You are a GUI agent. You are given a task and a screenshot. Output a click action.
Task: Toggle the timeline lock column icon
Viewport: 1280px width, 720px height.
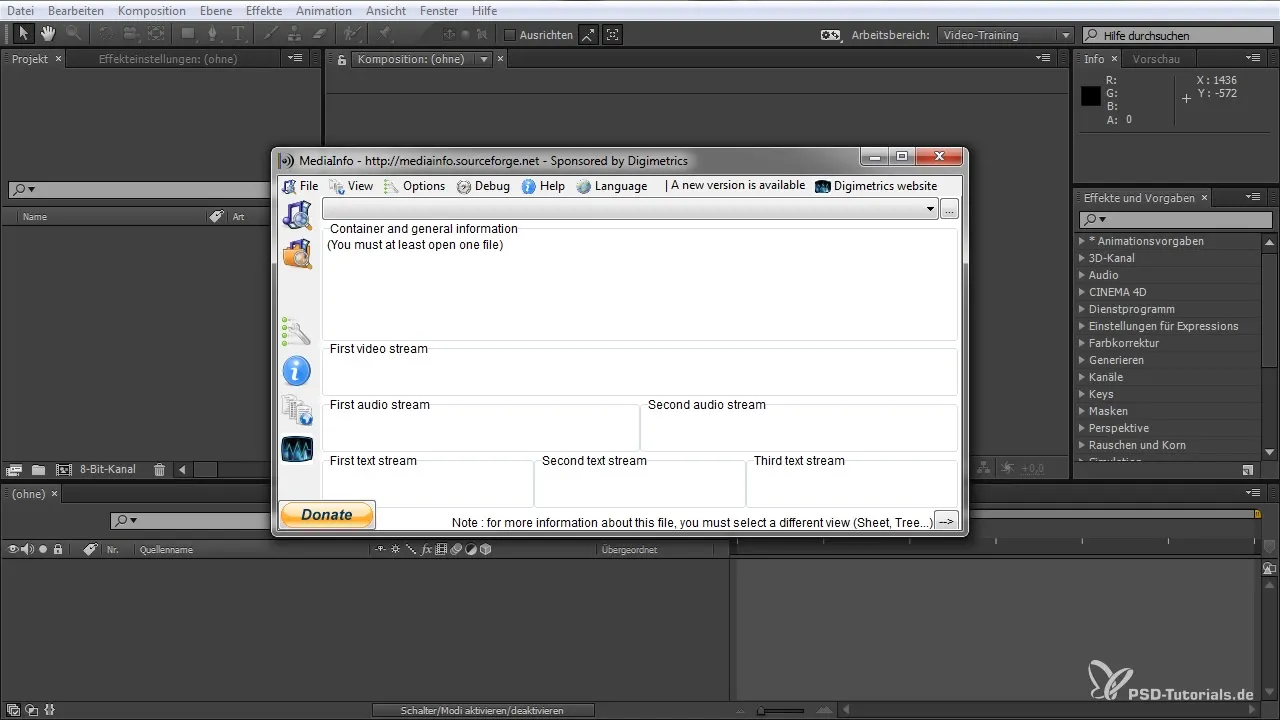tap(58, 549)
